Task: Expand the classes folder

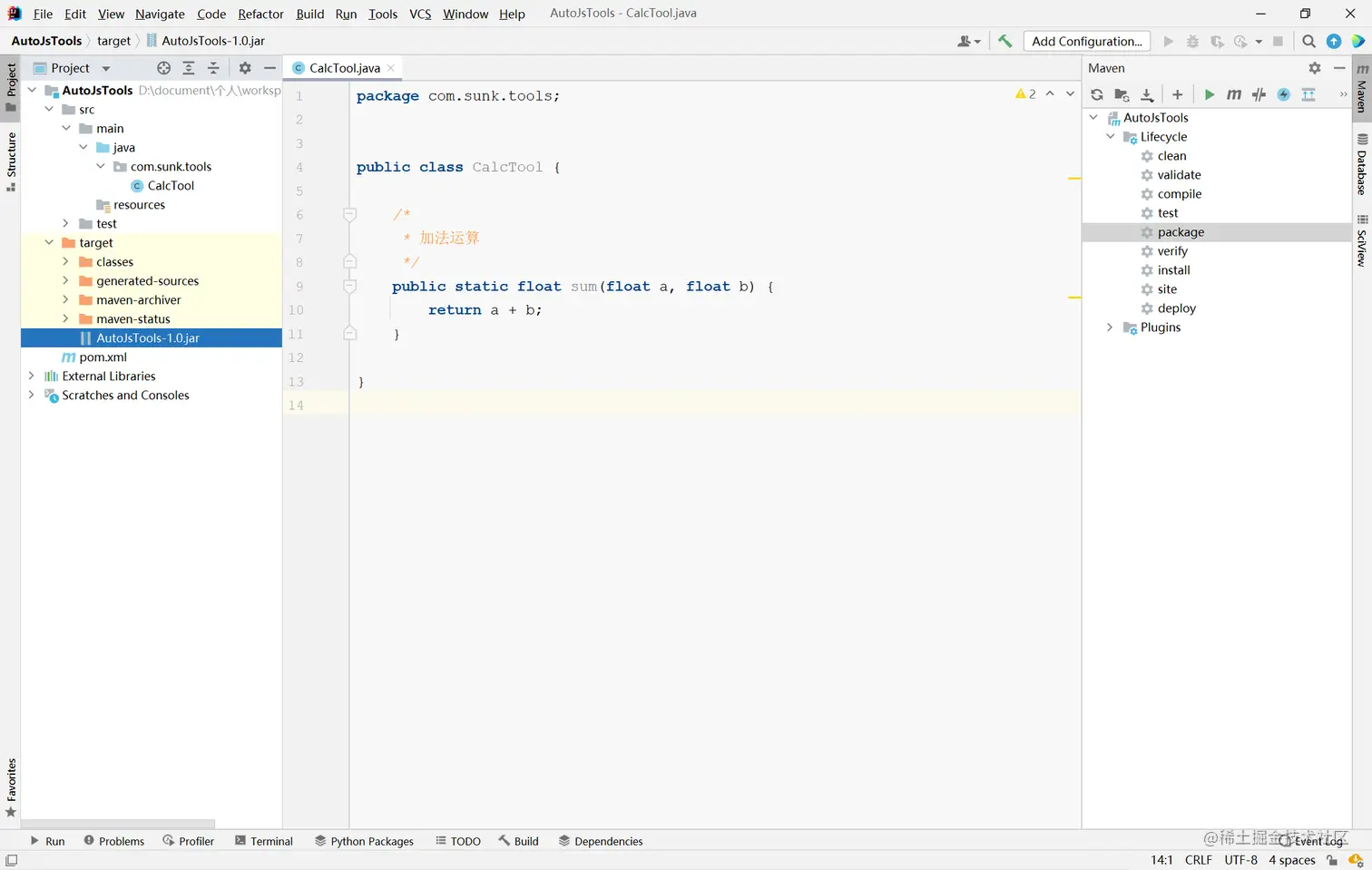Action: 66,261
